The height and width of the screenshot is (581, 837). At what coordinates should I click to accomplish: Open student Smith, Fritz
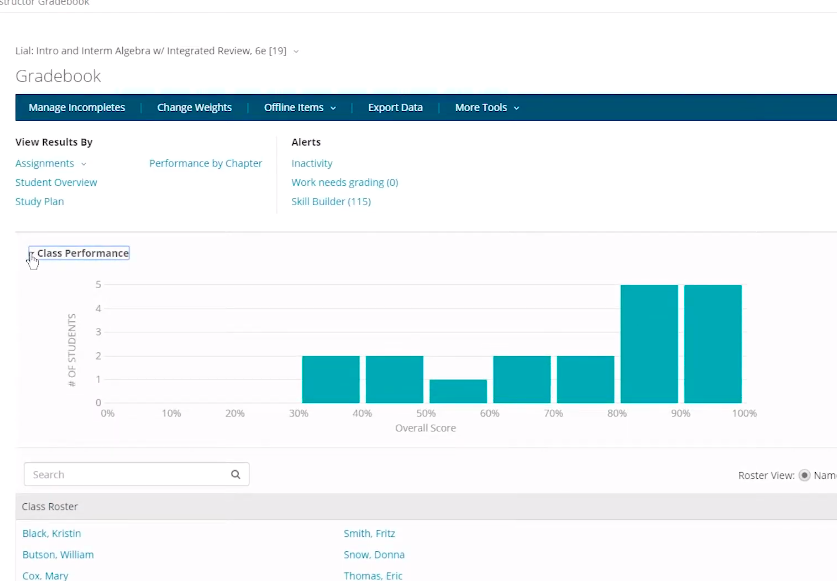[369, 533]
